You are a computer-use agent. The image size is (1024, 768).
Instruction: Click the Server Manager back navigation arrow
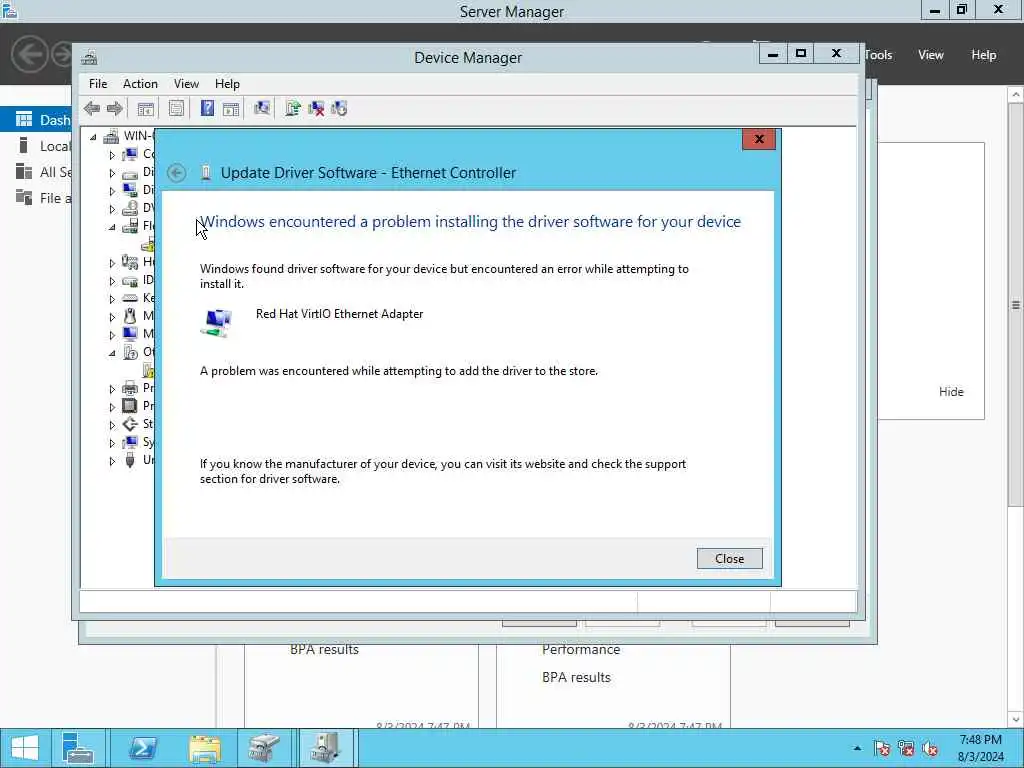pyautogui.click(x=29, y=54)
